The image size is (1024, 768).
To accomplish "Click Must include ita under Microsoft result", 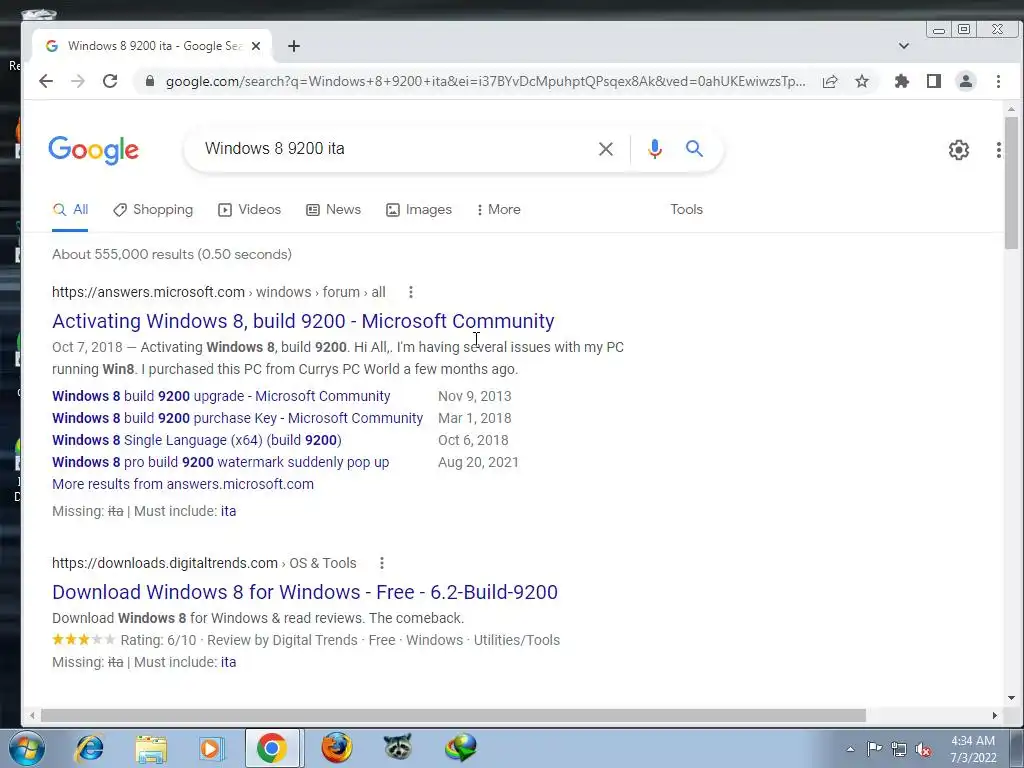I will point(228,511).
